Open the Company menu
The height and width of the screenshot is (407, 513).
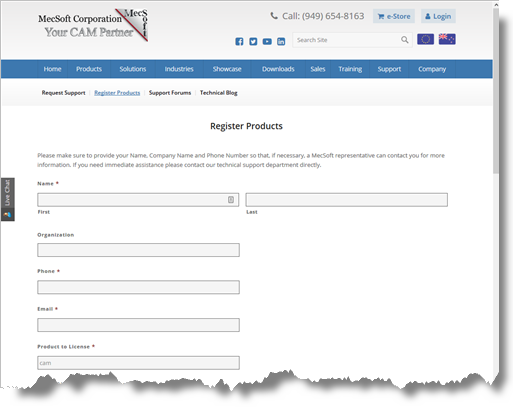(x=432, y=69)
